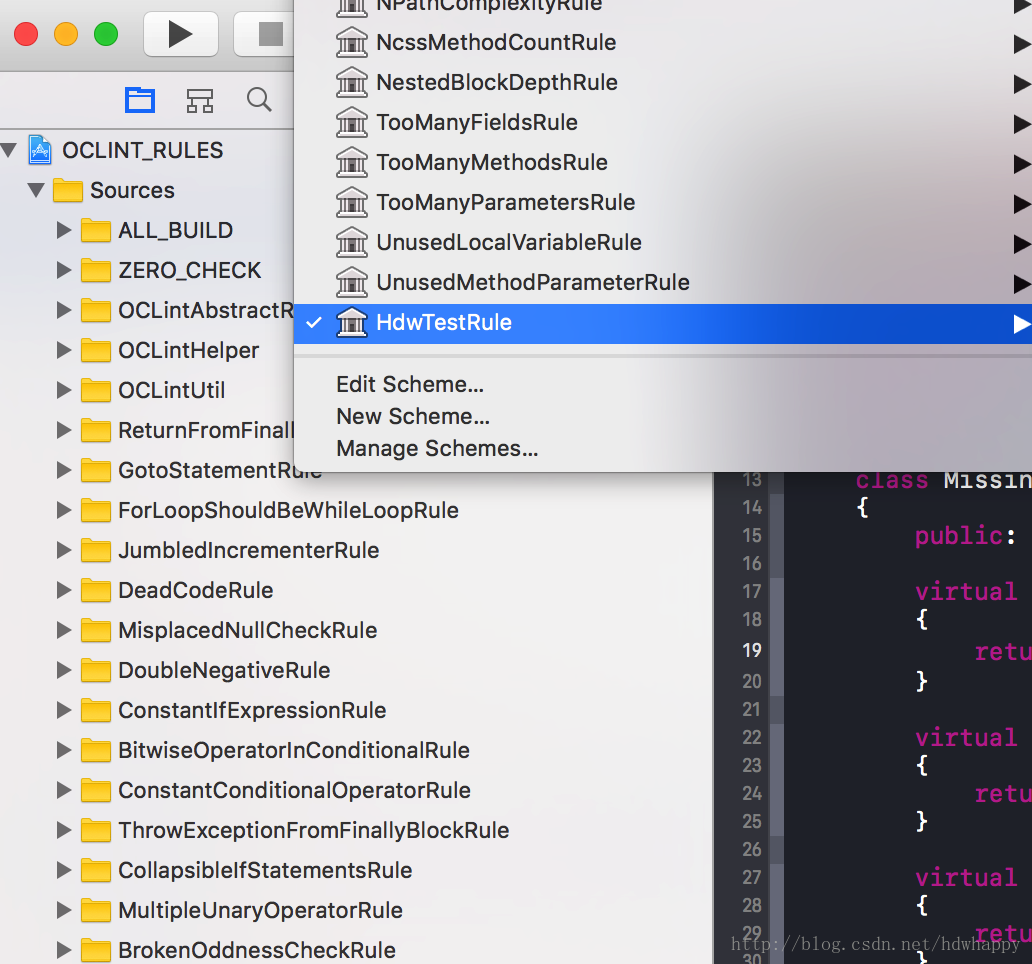Viewport: 1032px width, 964px height.
Task: Select the OCLINT_RULES project file icon
Action: point(39,150)
